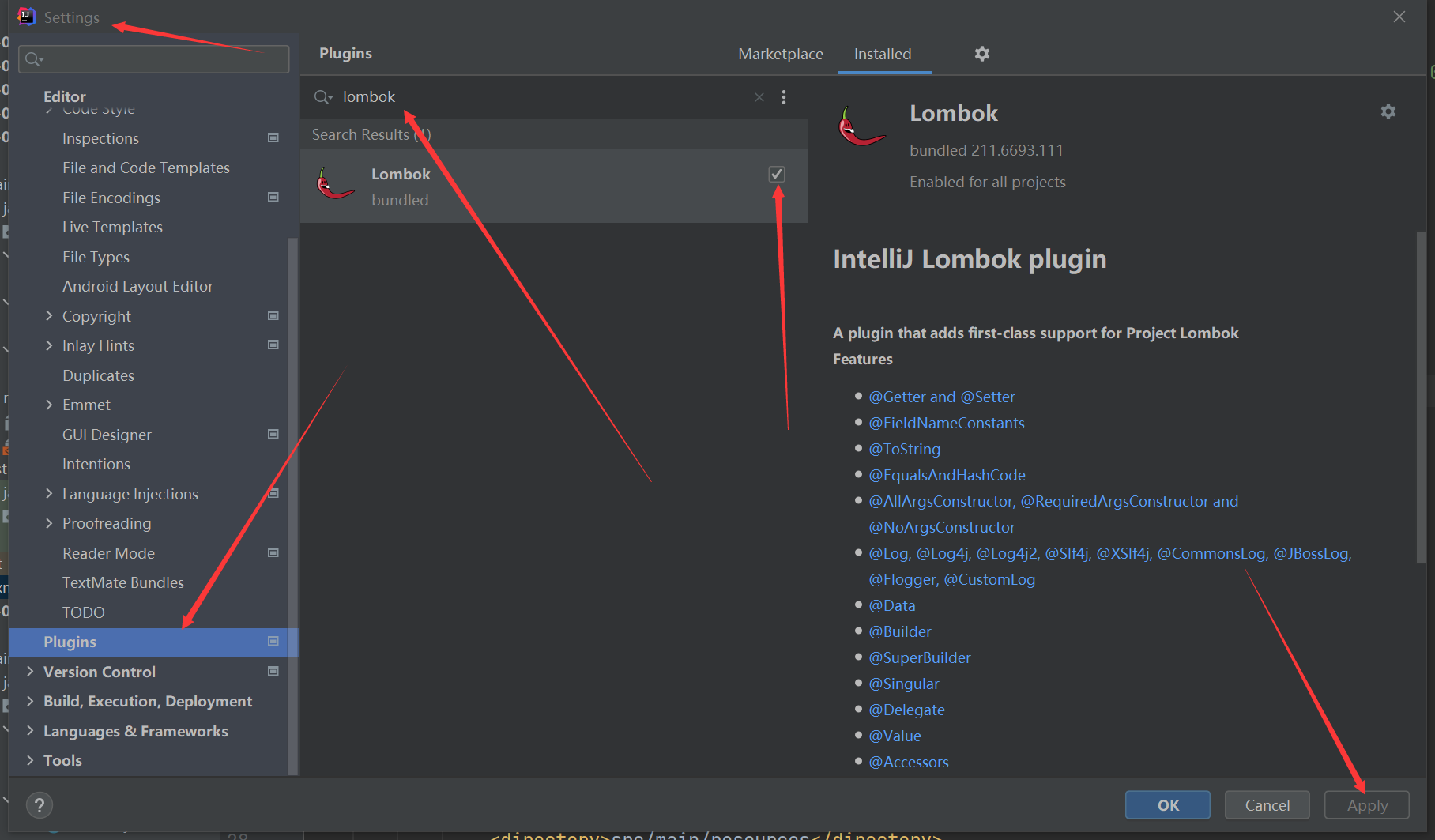Open the Lombok plugin detail gear menu
The height and width of the screenshot is (840, 1435).
(x=1388, y=111)
